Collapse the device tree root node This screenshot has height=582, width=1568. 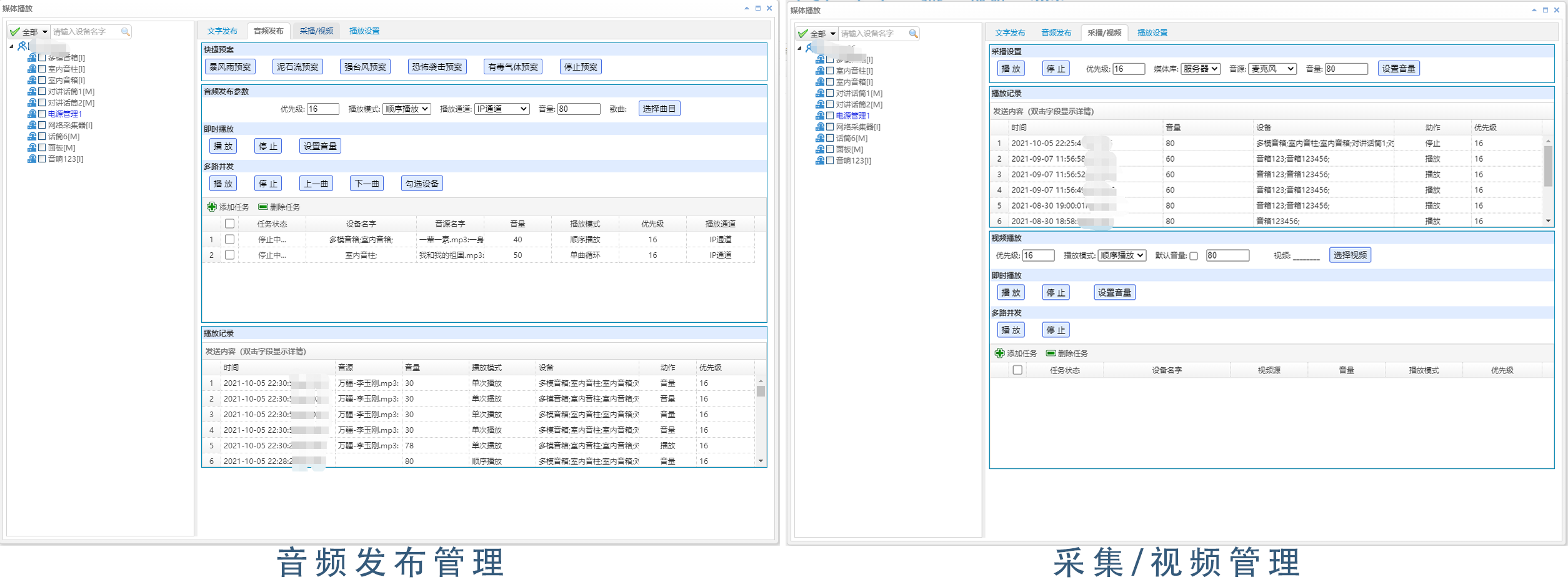tap(11, 46)
